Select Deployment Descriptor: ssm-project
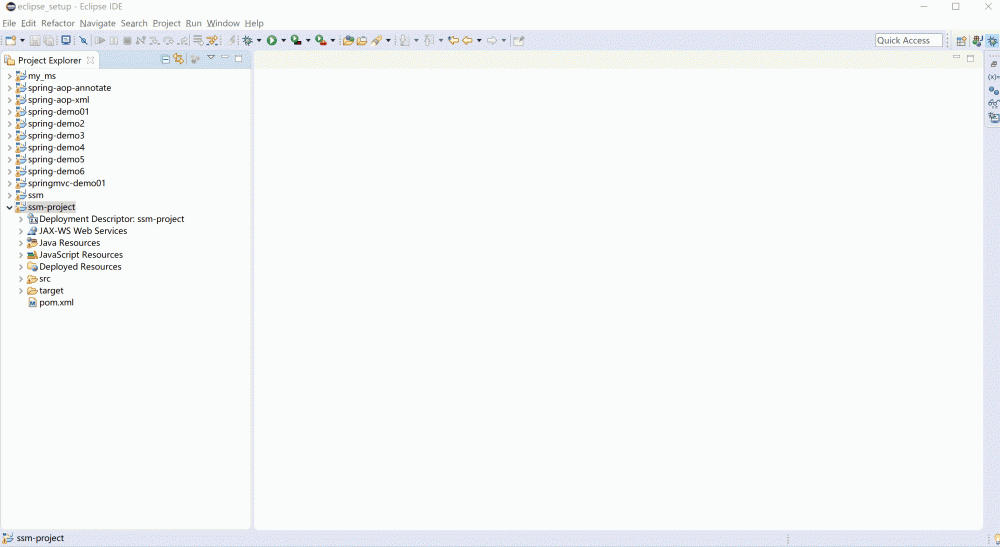Viewport: 1000px width, 547px height. pyautogui.click(x=112, y=219)
